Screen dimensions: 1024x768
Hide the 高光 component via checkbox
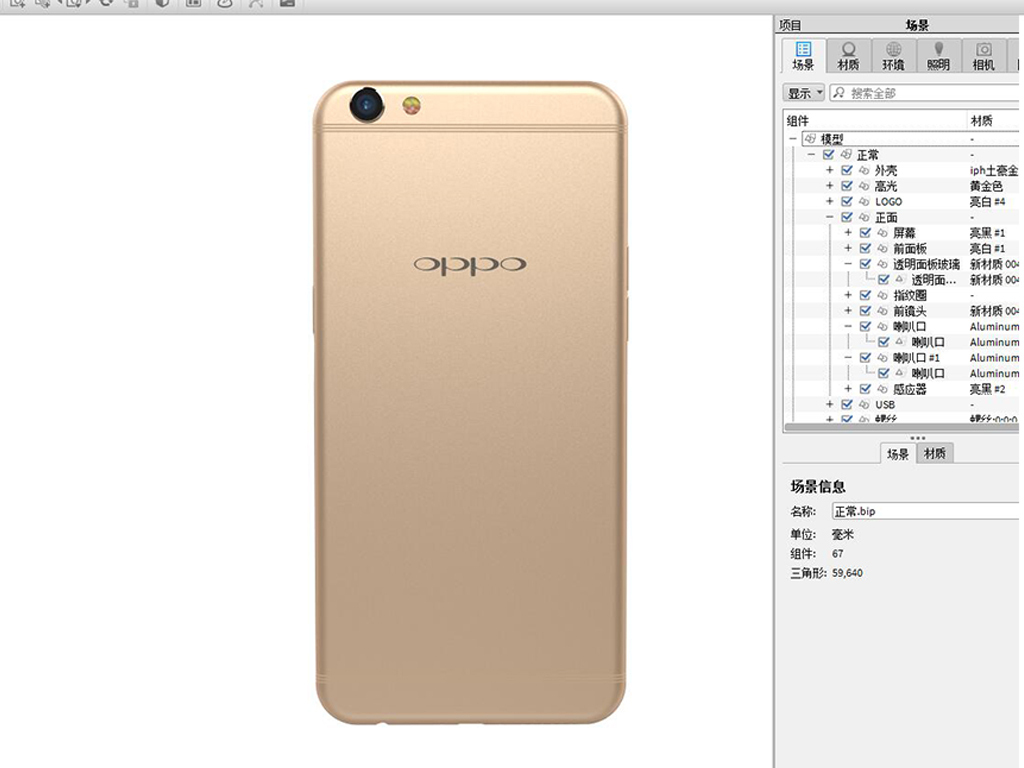tap(847, 185)
